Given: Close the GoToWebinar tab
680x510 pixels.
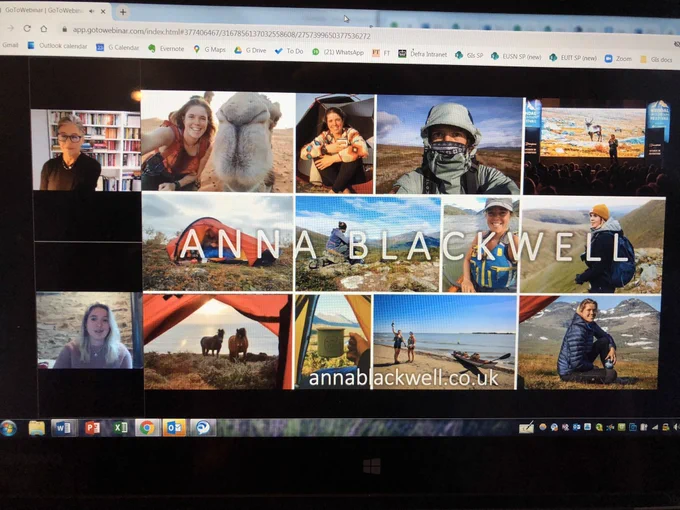Looking at the screenshot, I should point(103,12).
